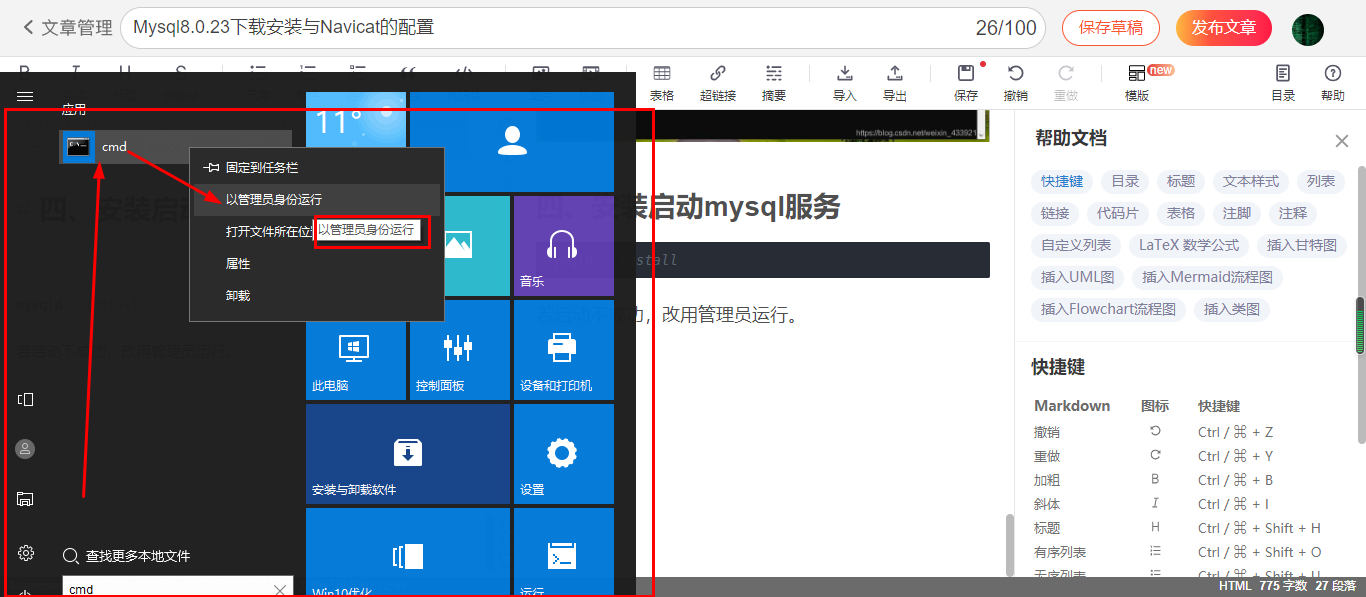Click the user account icon in start sidebar
The height and width of the screenshot is (597, 1366).
[26, 449]
